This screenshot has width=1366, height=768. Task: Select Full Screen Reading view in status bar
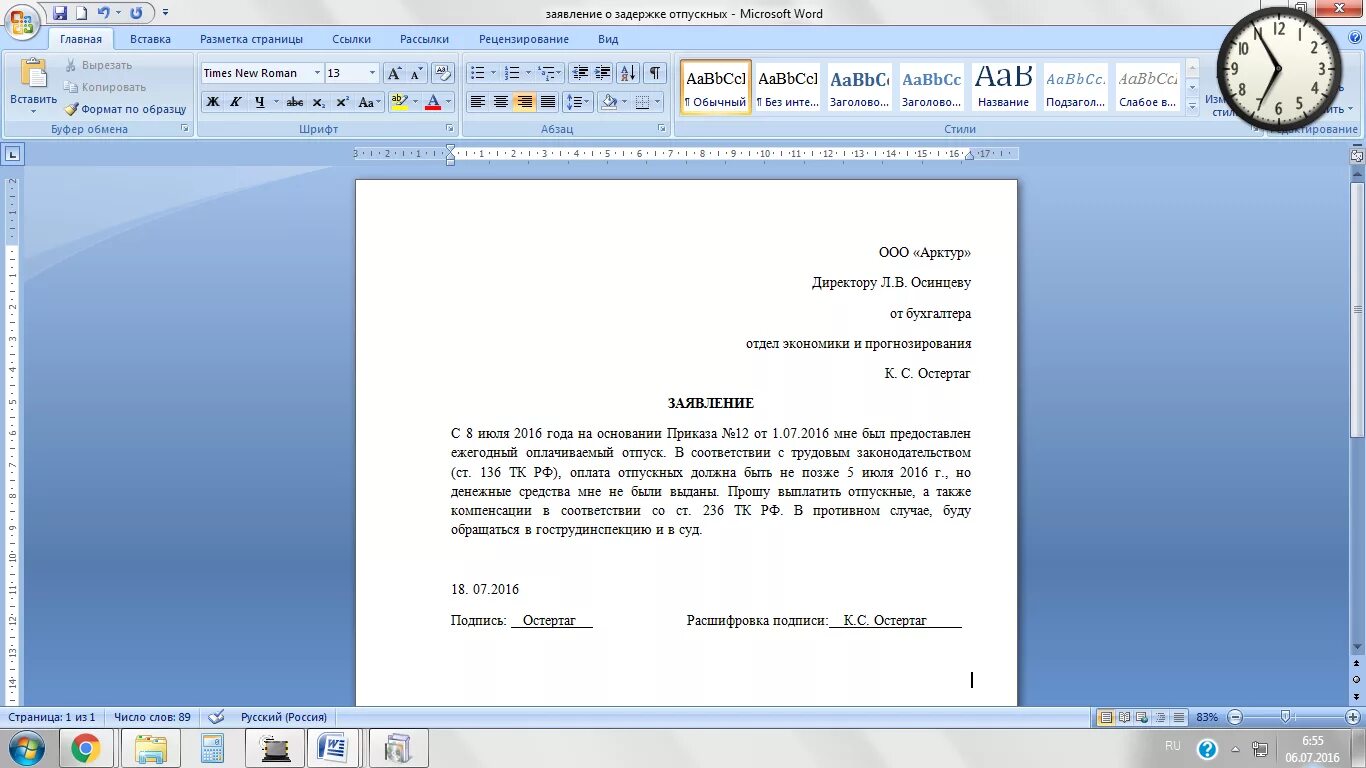click(1125, 717)
